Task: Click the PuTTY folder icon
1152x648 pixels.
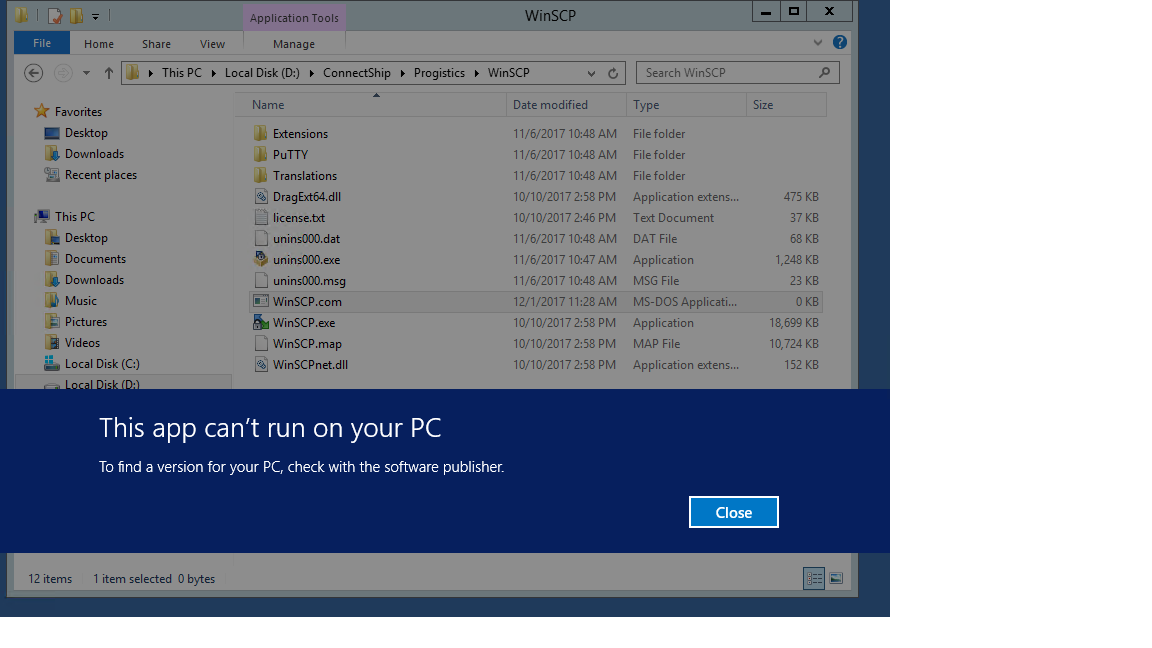Action: pos(260,155)
